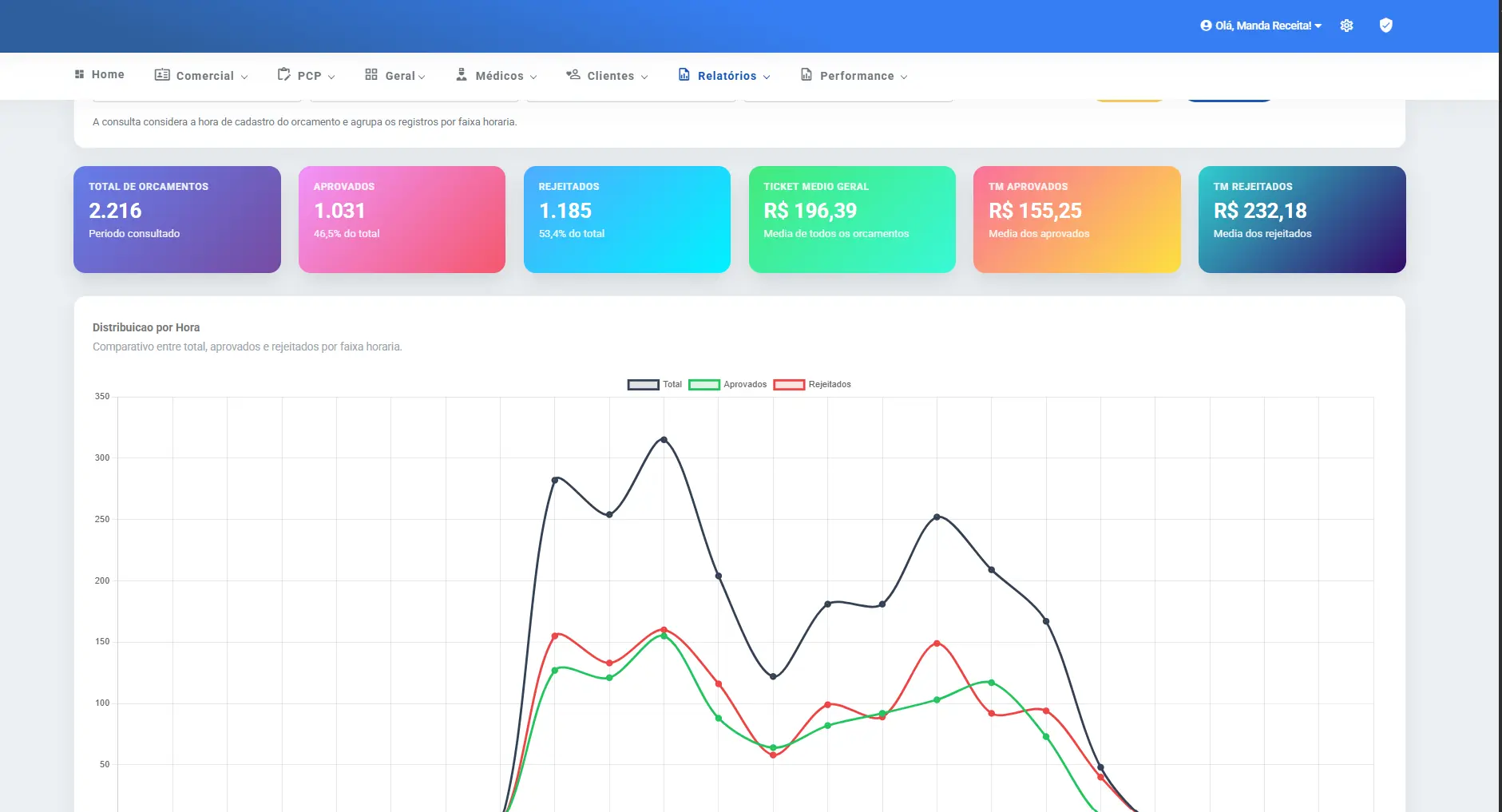1502x812 pixels.
Task: Click the Geral grid icon
Action: 371,74
